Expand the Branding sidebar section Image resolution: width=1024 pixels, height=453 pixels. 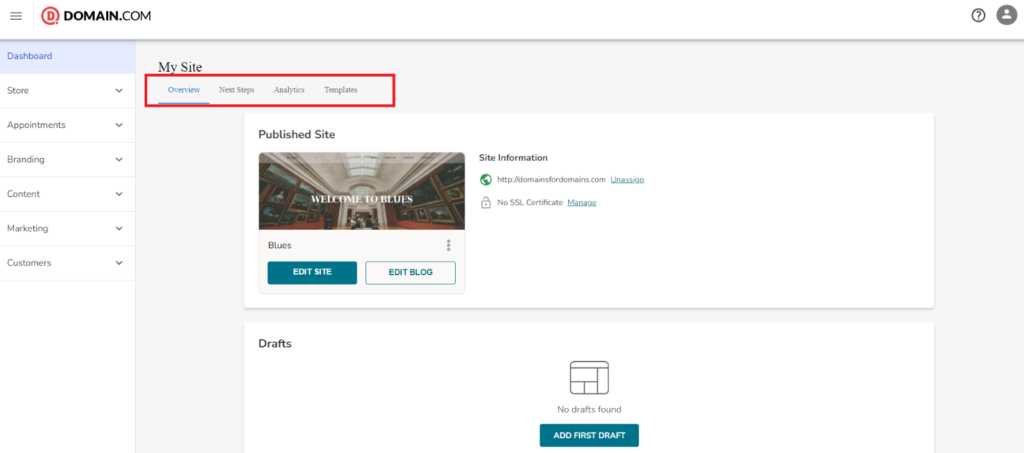68,160
